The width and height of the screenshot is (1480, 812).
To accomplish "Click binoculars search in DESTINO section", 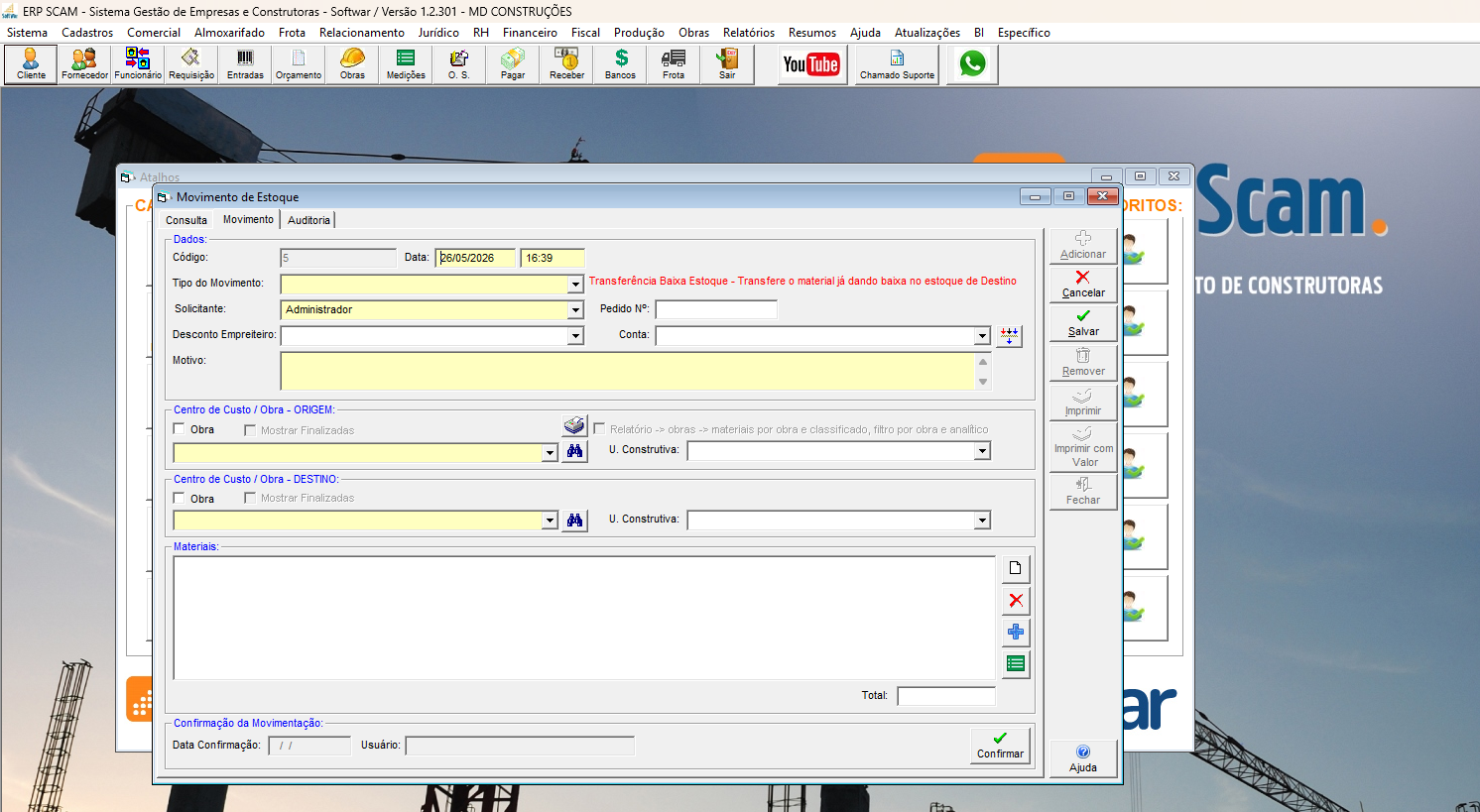I will (574, 521).
